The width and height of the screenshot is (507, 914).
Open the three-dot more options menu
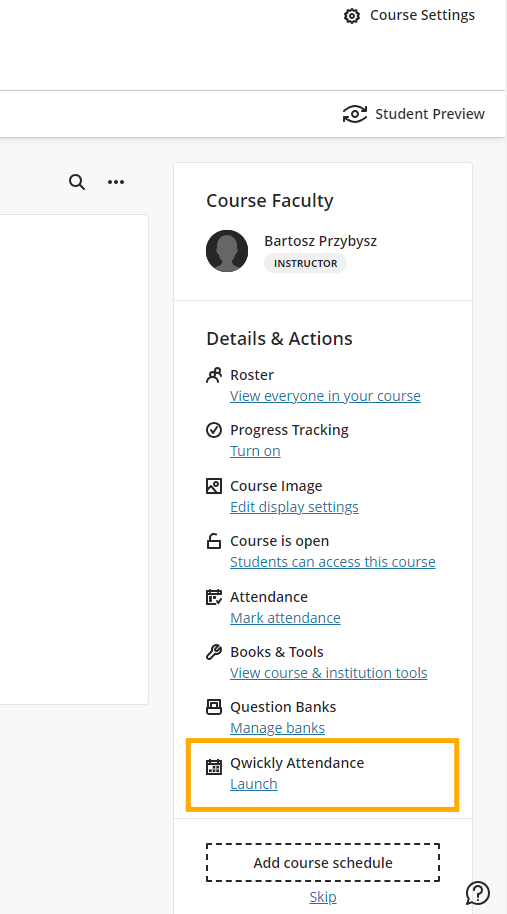116,182
